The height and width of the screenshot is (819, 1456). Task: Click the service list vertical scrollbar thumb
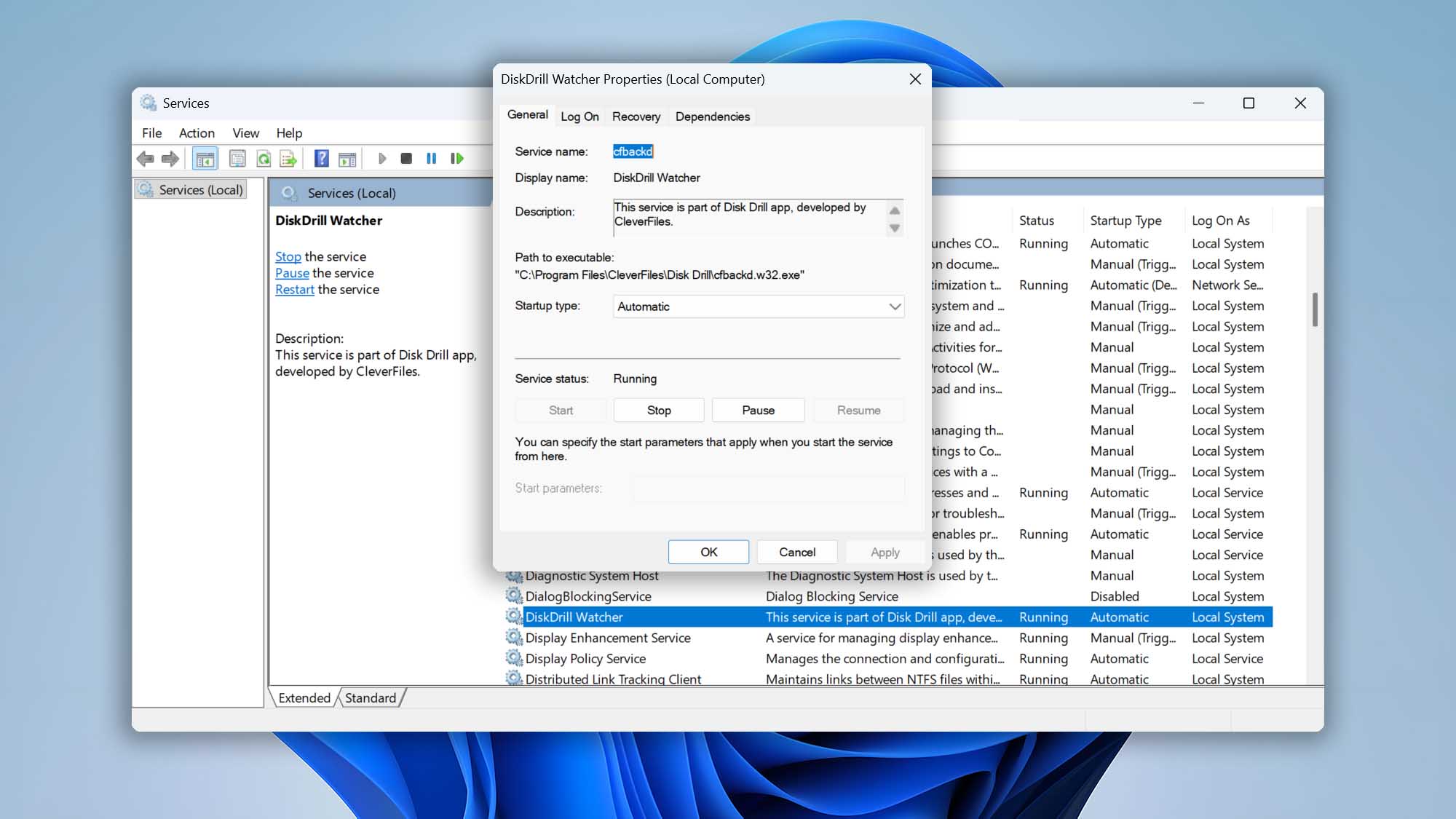(1315, 310)
